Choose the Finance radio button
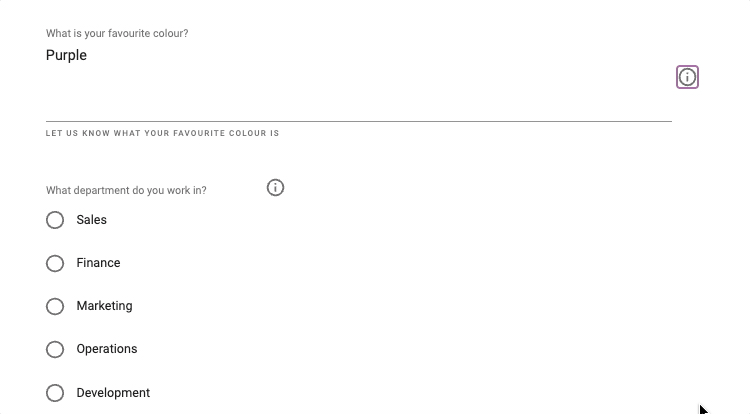 (x=55, y=263)
